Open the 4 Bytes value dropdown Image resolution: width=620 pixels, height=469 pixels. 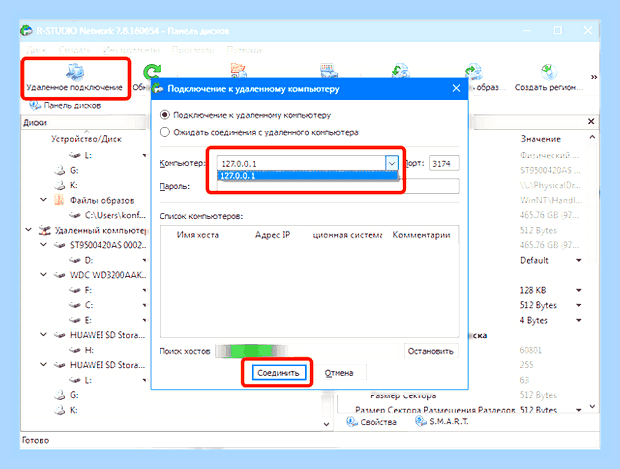(578, 320)
